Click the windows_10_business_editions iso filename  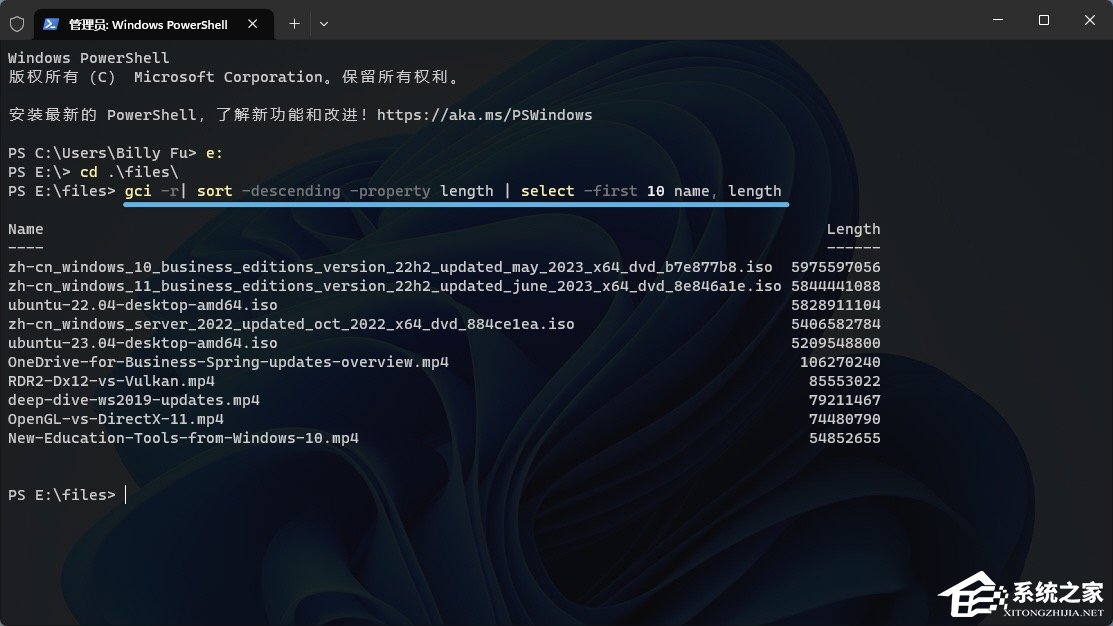[x=390, y=267]
